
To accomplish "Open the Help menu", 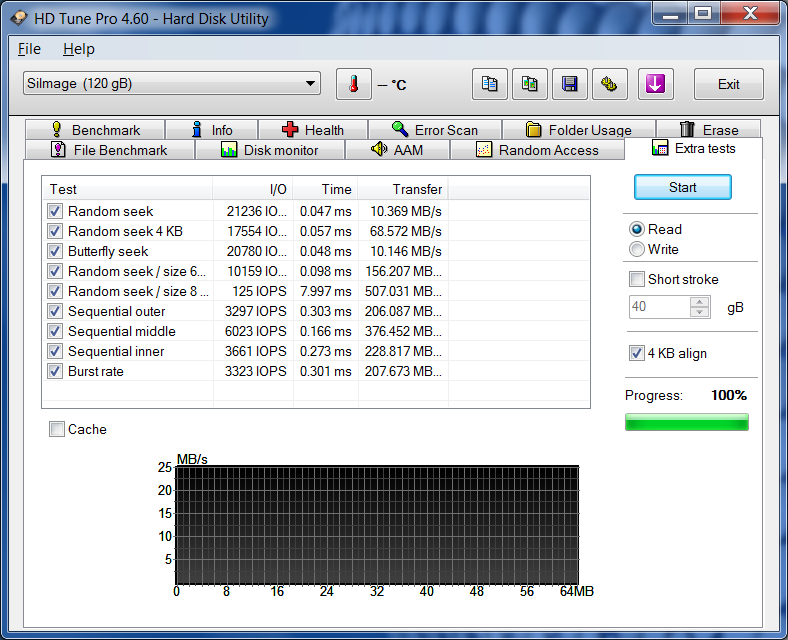I will pos(78,49).
